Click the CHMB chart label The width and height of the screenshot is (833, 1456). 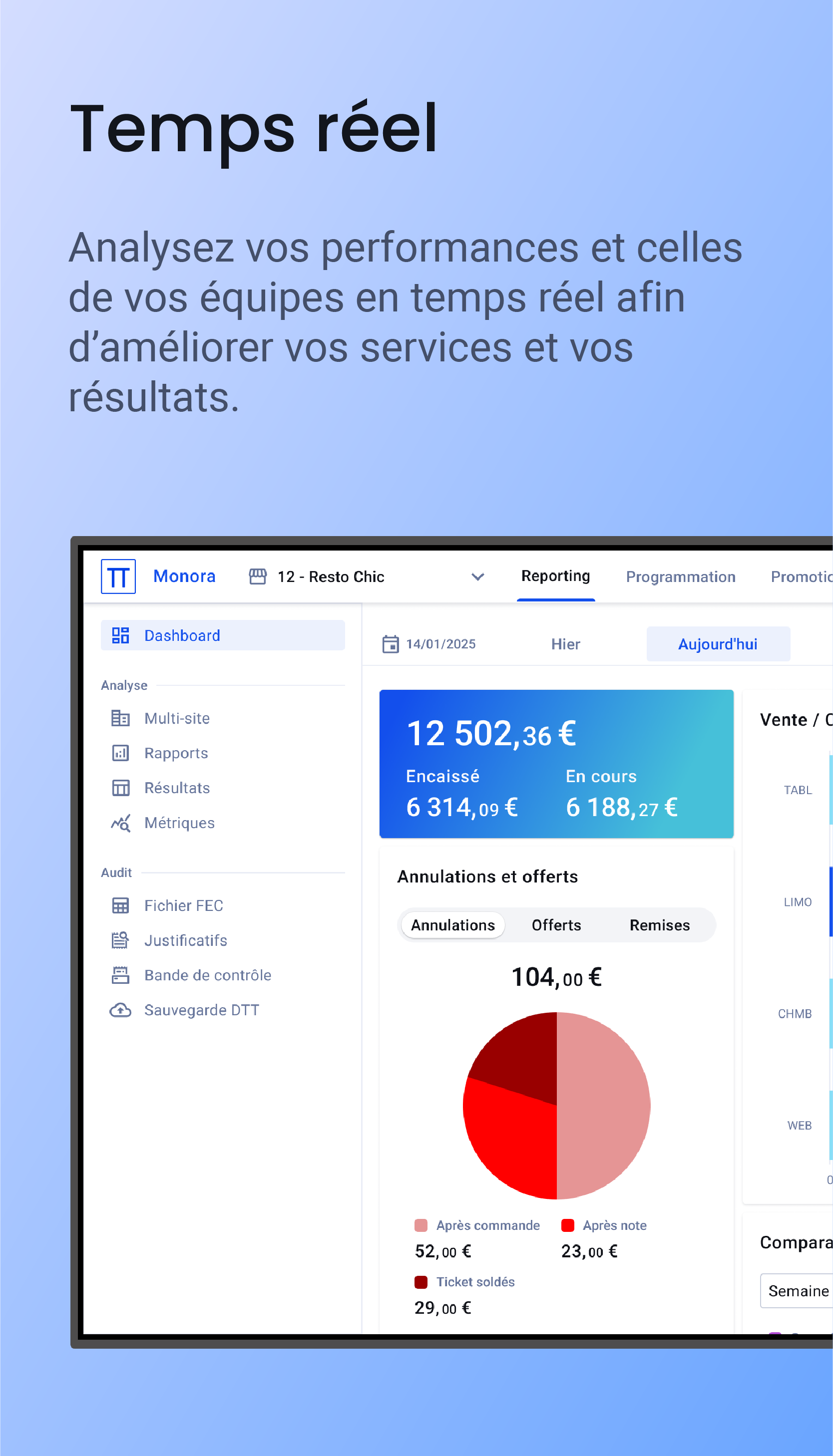(795, 1014)
